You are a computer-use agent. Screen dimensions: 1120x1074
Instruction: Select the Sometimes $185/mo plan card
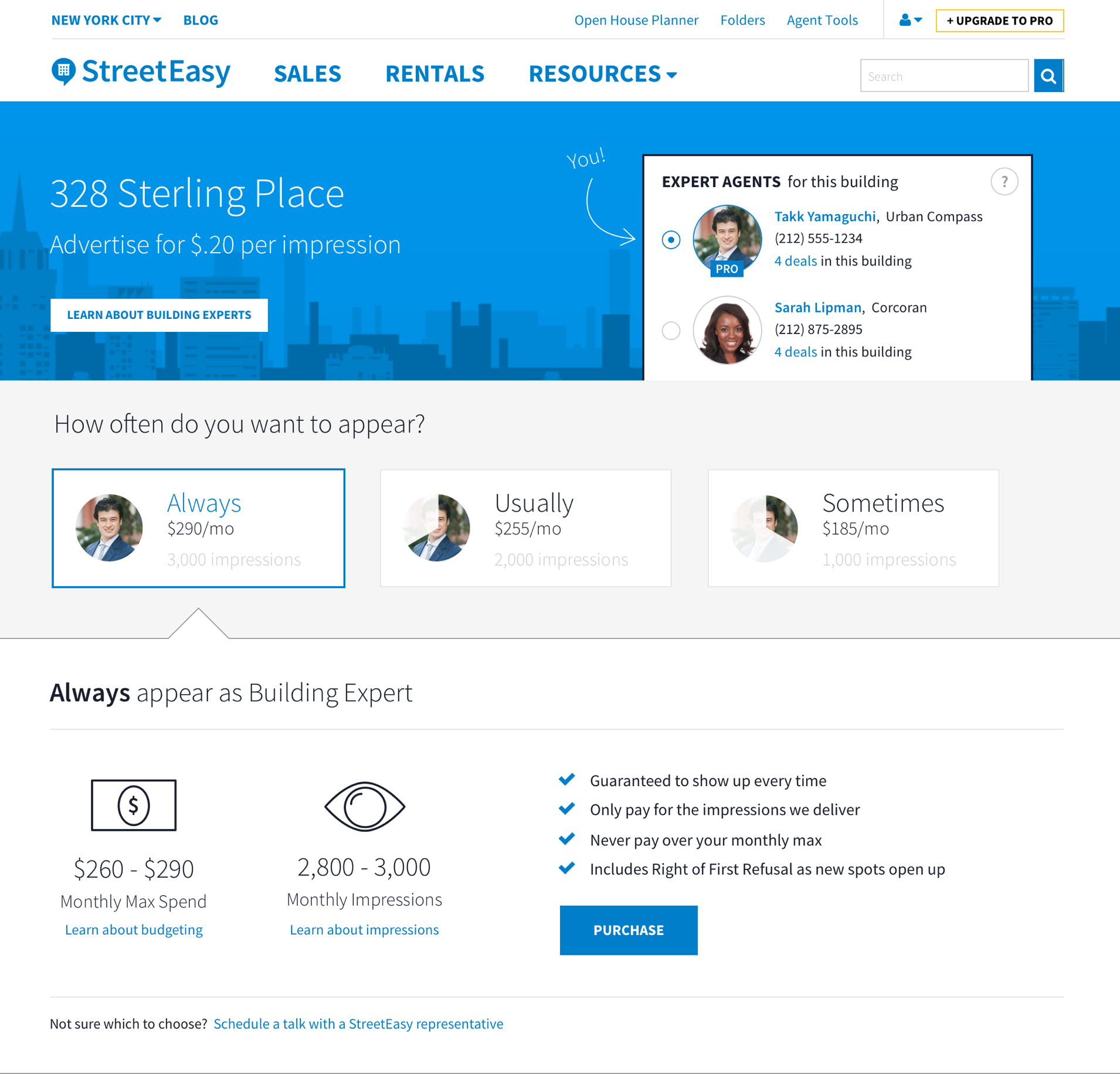[x=853, y=528]
